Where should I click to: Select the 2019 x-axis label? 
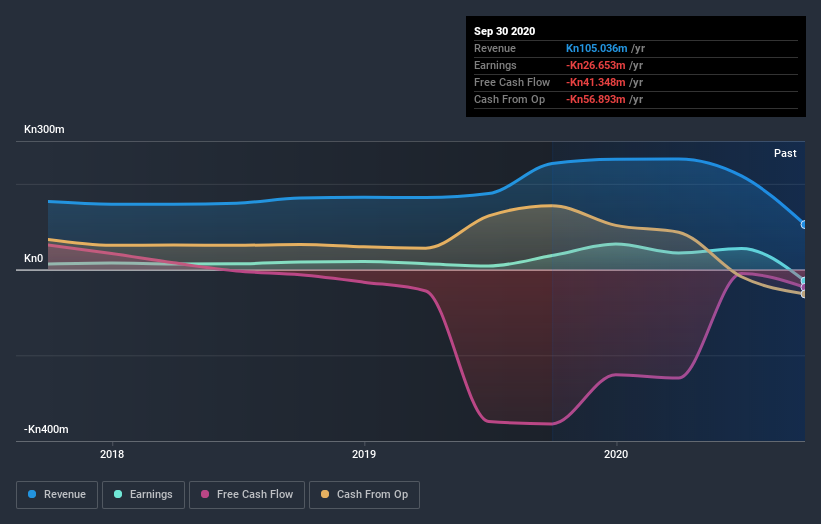(364, 454)
